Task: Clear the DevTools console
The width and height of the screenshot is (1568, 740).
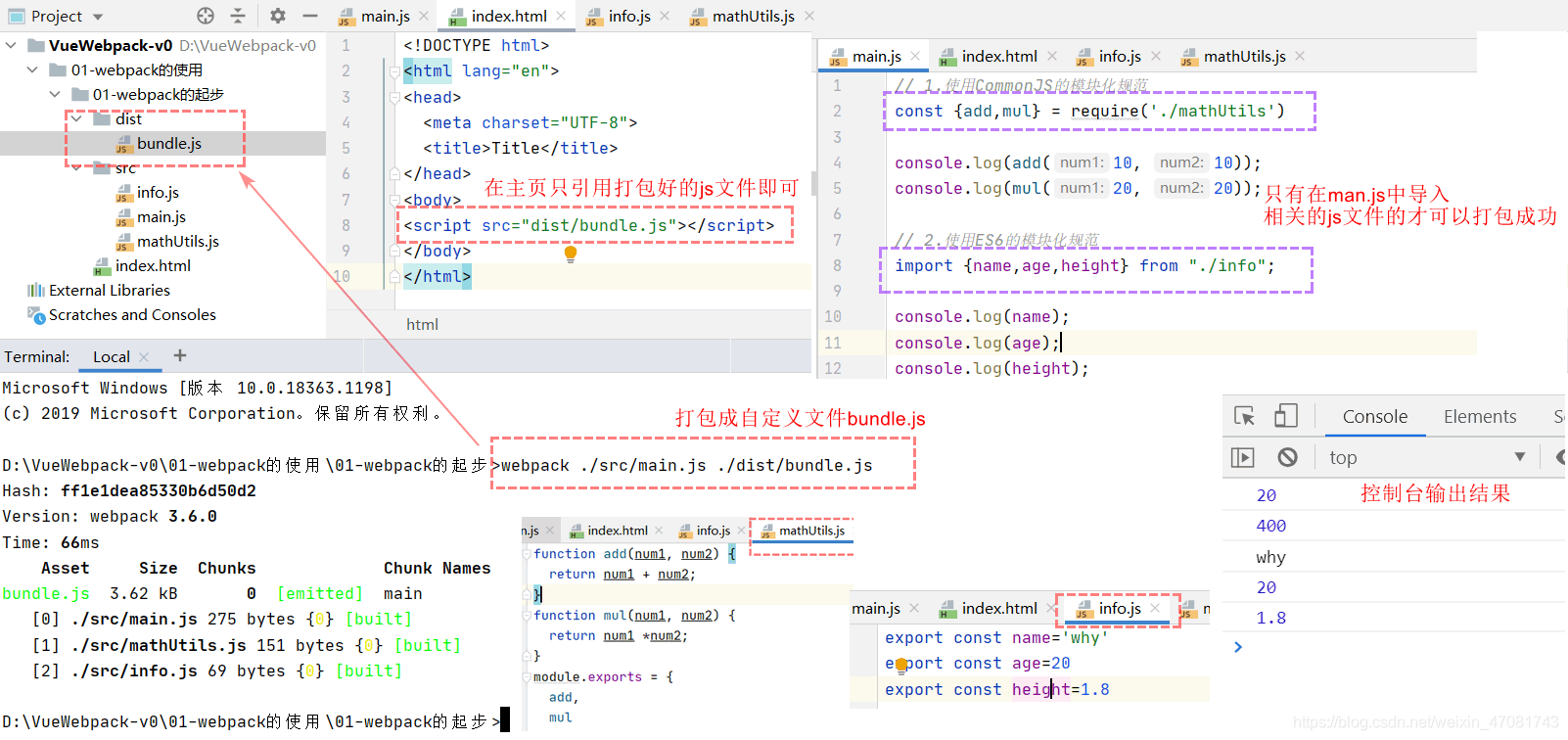Action: coord(1288,457)
